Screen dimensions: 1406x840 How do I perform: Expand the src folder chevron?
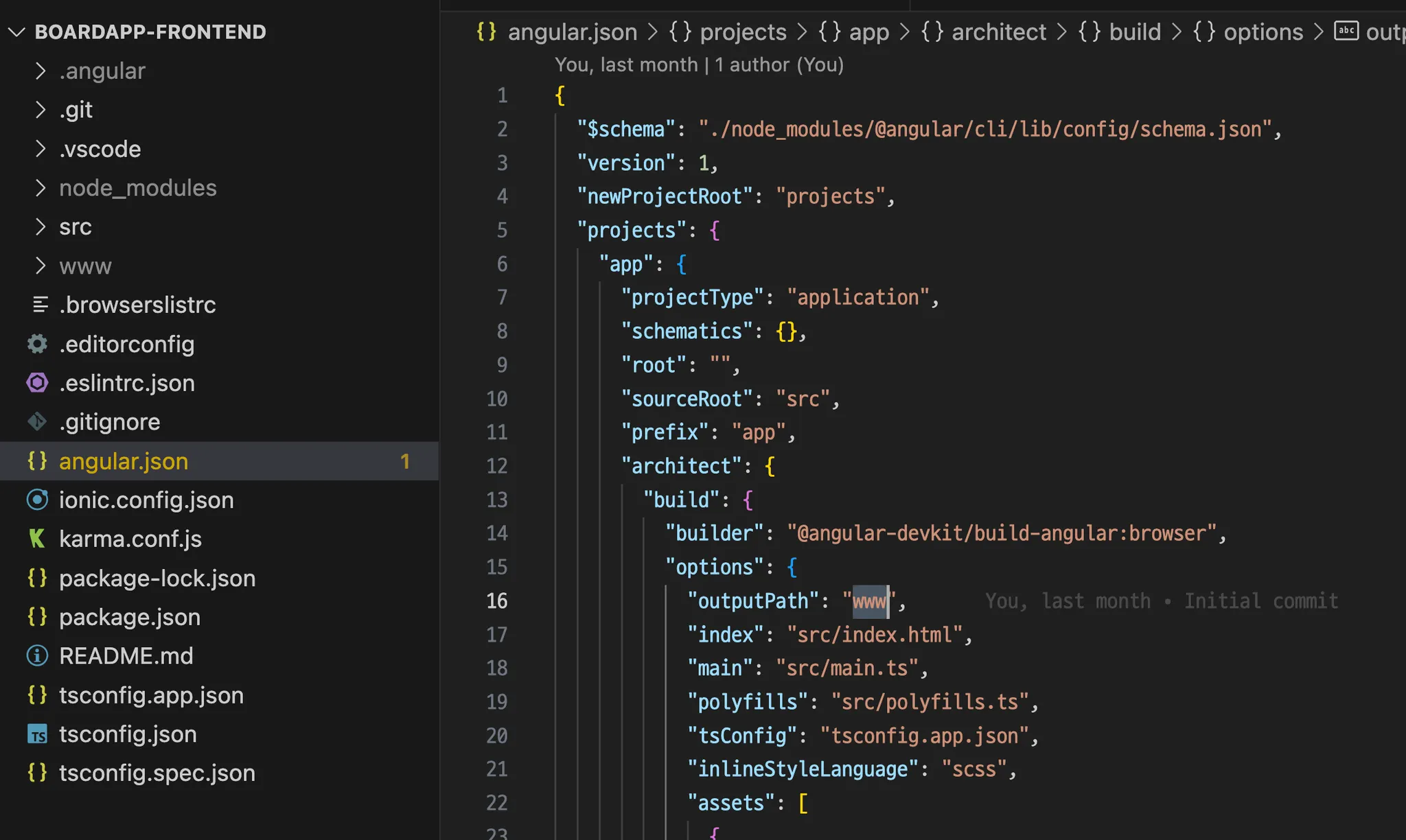(x=41, y=226)
